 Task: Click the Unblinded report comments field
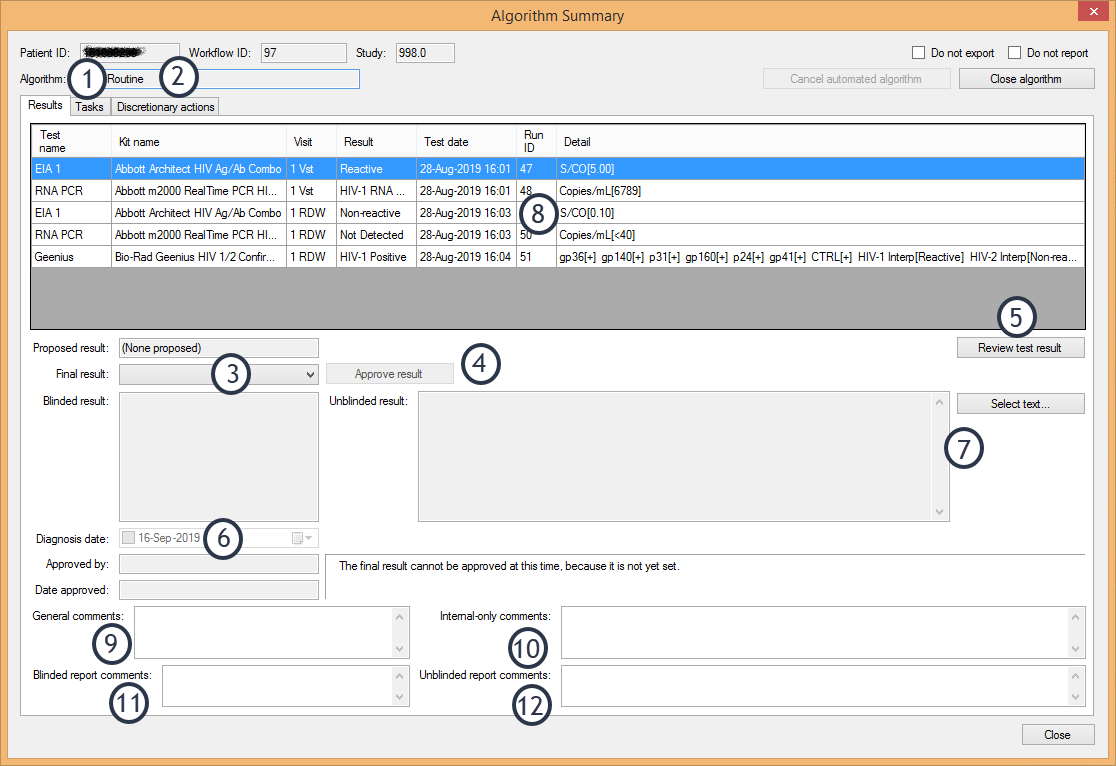pos(815,686)
